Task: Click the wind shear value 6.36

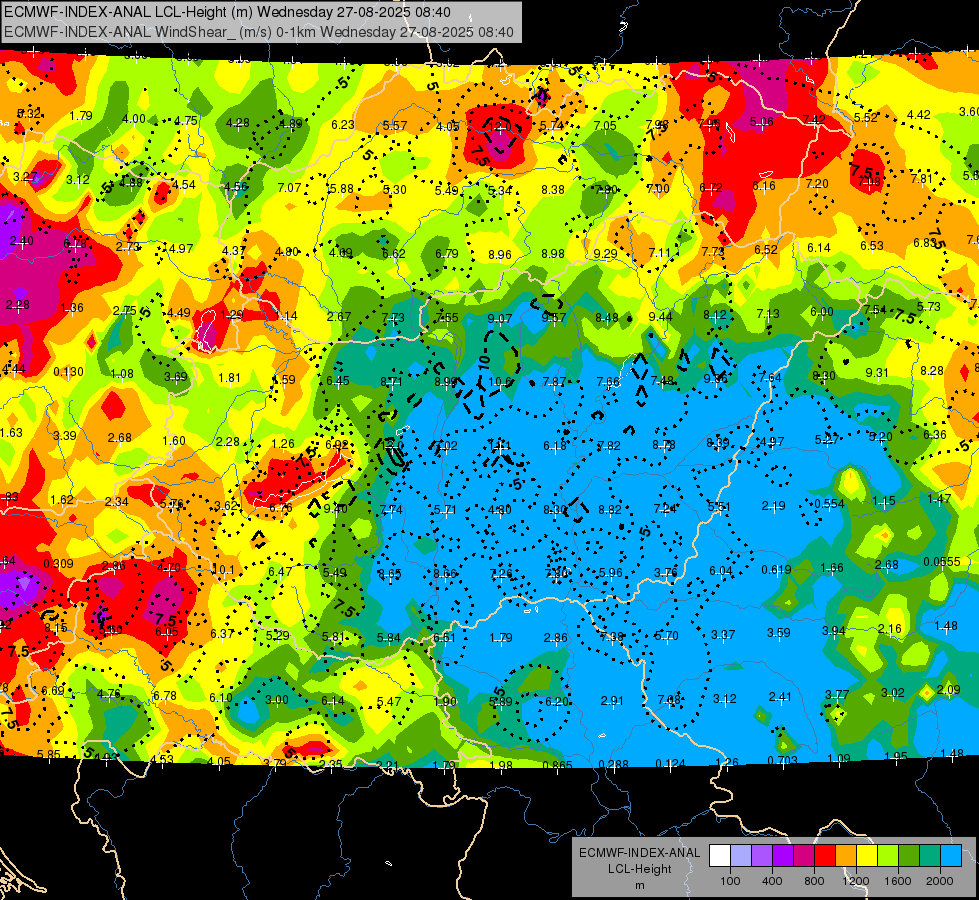Action: [x=935, y=435]
